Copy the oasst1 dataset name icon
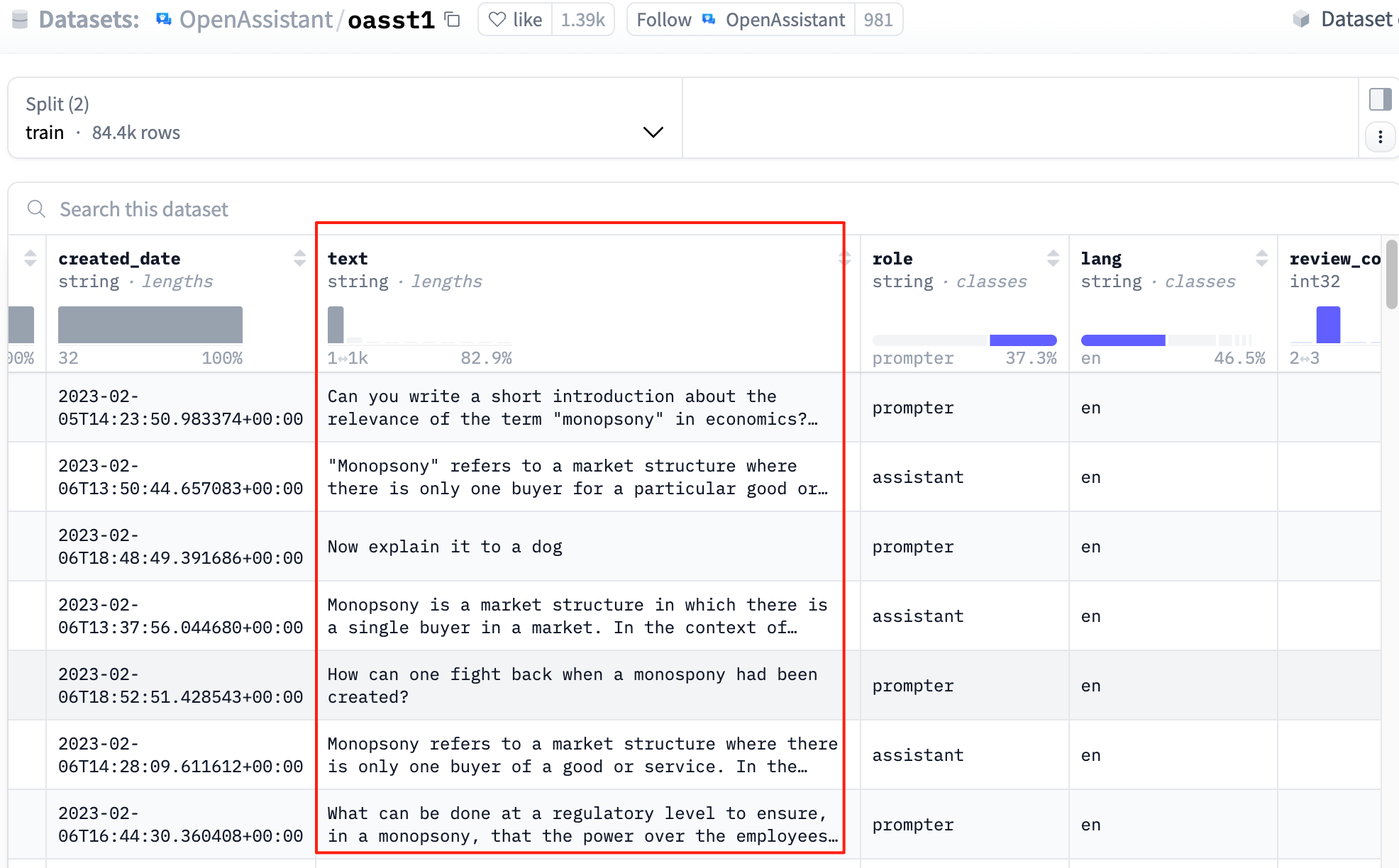The height and width of the screenshot is (868, 1399). 453,20
